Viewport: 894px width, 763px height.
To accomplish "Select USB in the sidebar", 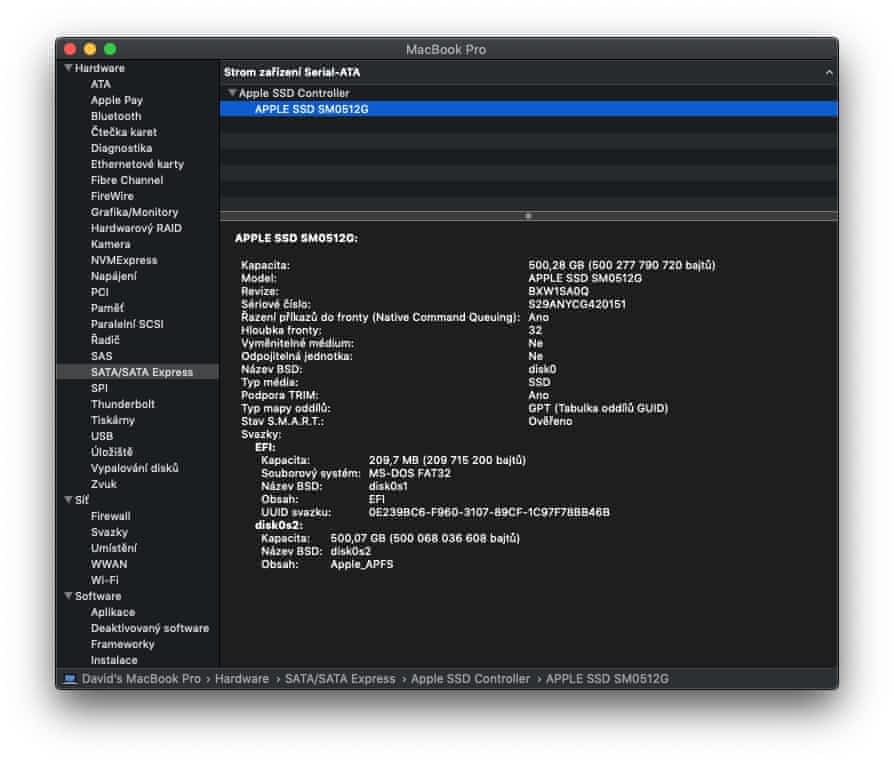I will point(102,436).
